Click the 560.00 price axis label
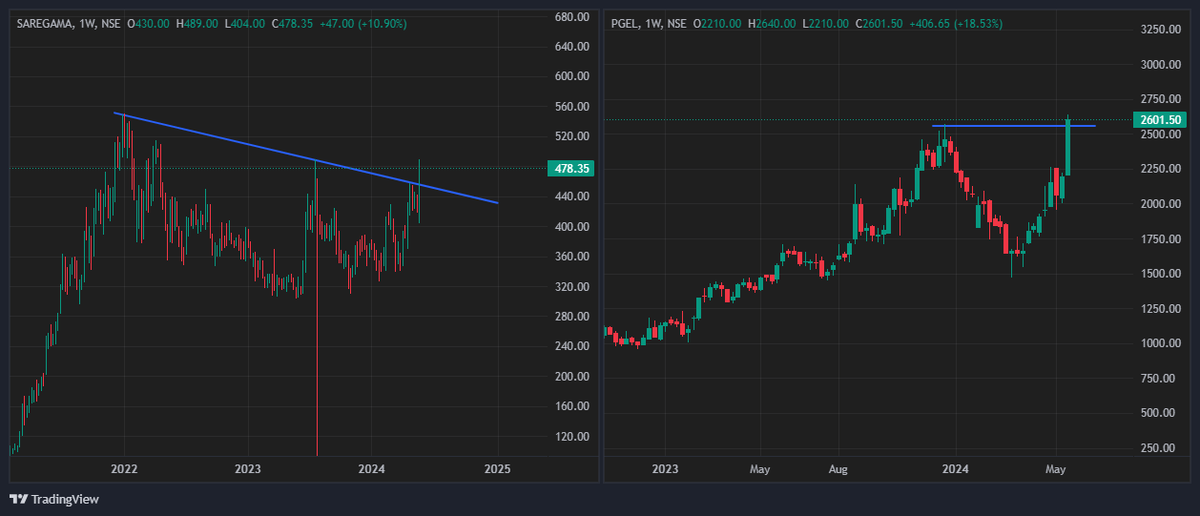Viewport: 1200px width, 516px height. point(574,107)
